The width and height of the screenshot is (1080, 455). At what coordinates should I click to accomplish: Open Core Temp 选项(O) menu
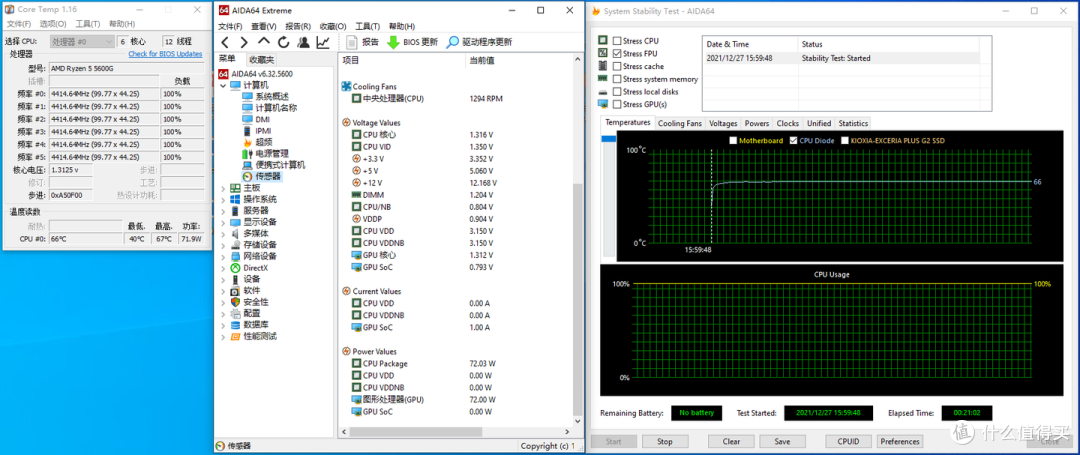[53, 24]
